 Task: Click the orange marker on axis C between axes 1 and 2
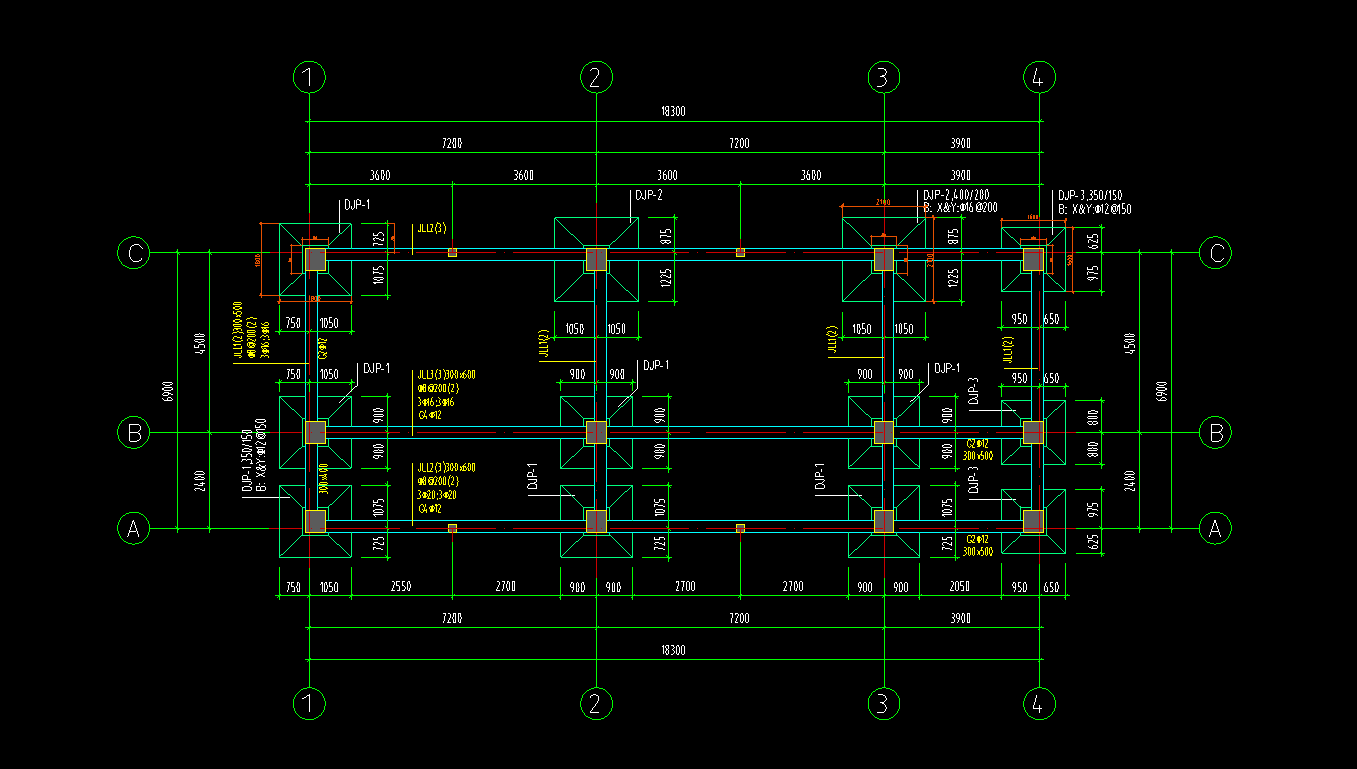[453, 253]
